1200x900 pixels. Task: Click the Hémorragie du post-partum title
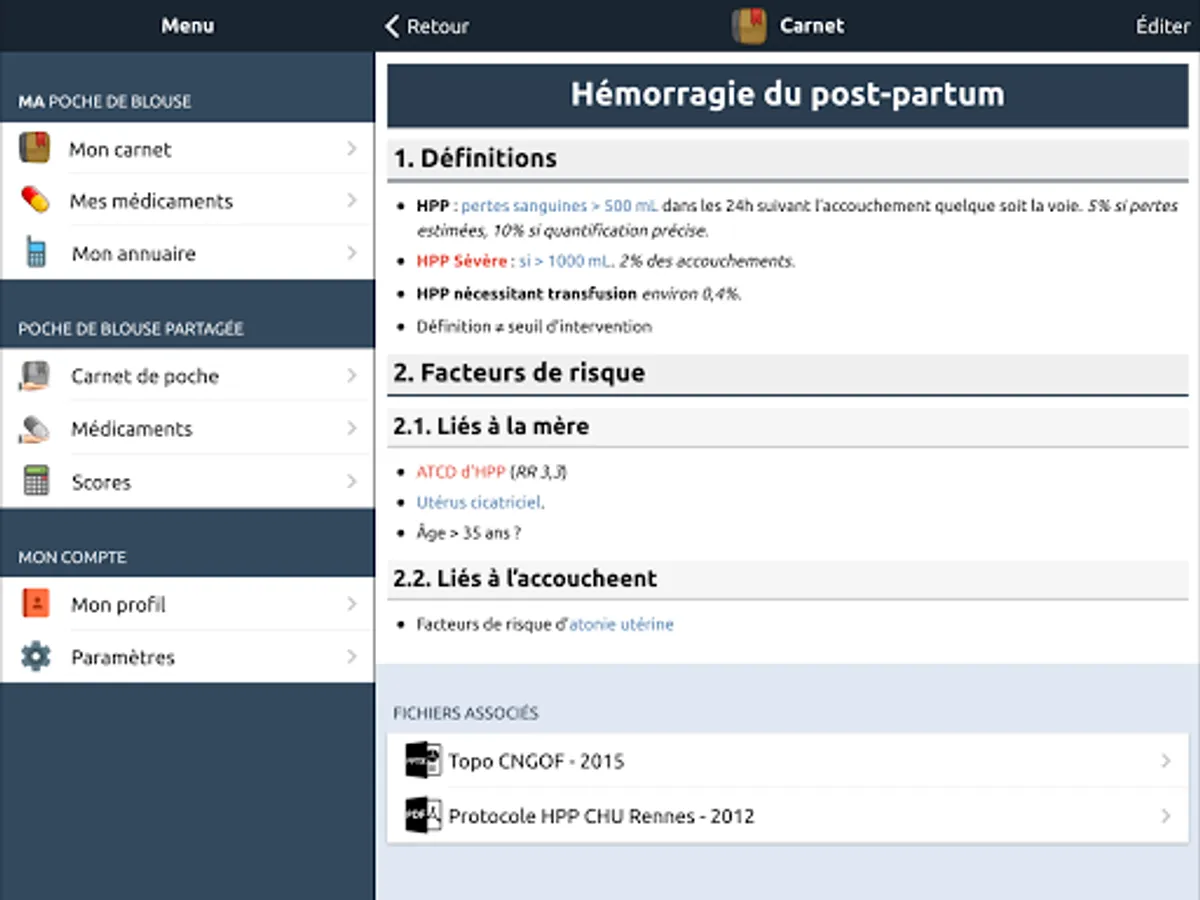[787, 94]
